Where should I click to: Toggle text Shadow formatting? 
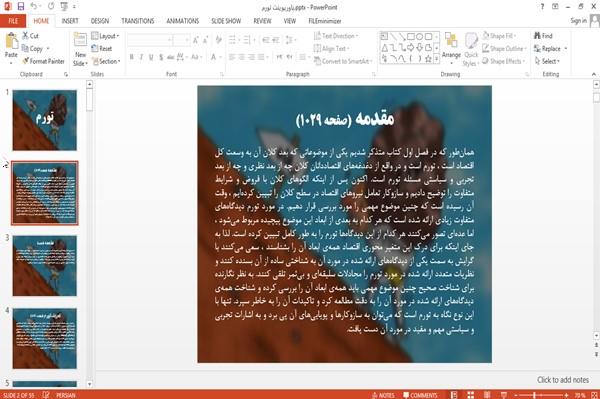point(161,57)
